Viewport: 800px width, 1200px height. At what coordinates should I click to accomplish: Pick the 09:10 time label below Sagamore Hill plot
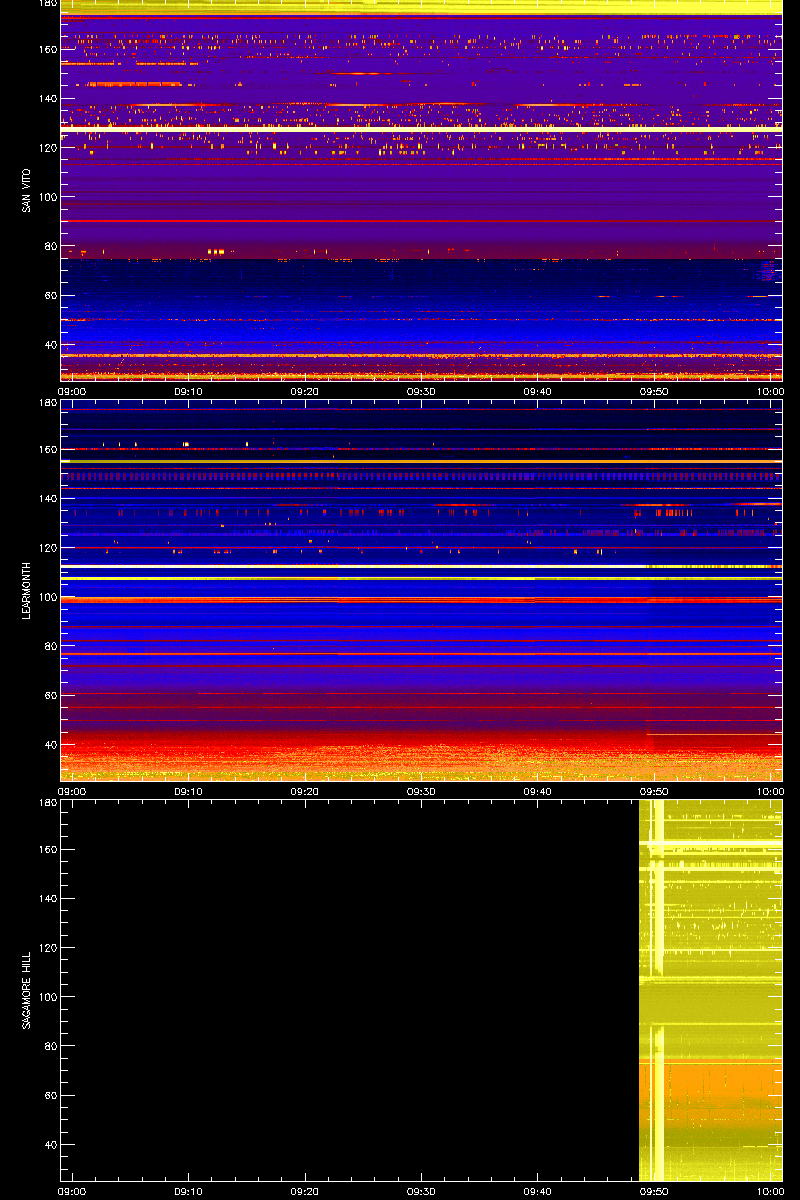pyautogui.click(x=189, y=1192)
